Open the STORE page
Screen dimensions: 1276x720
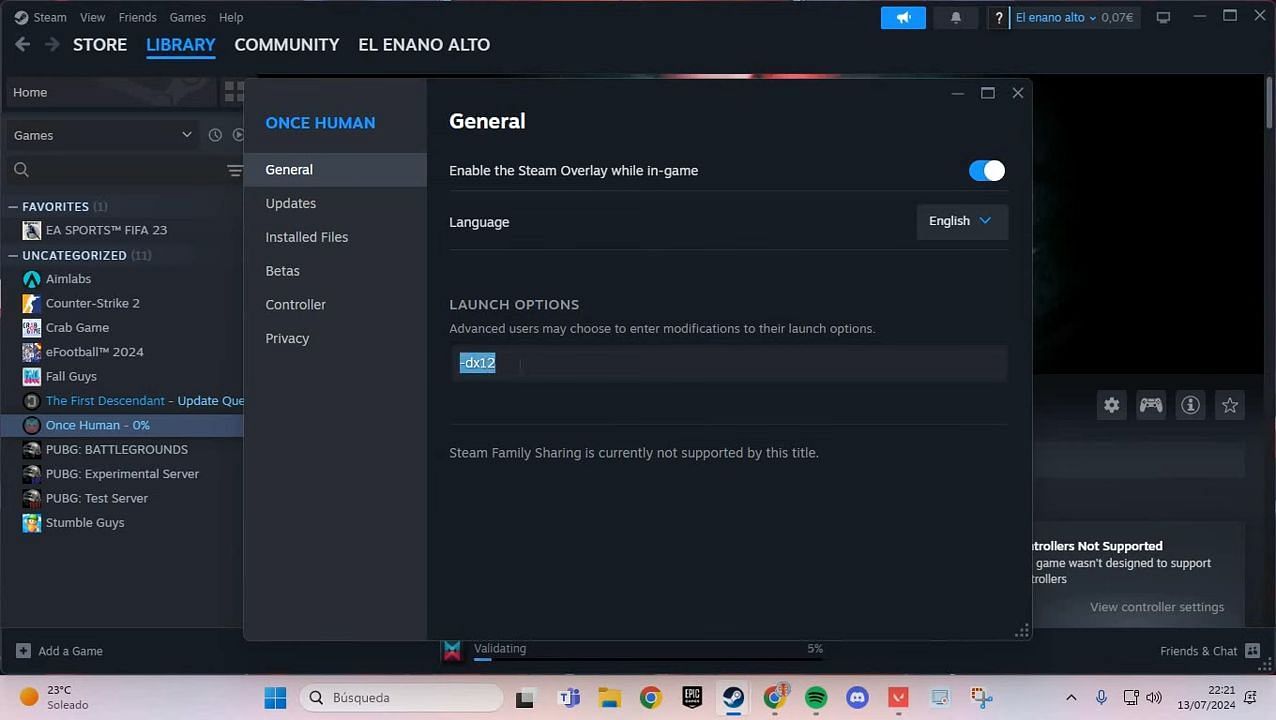coord(100,45)
